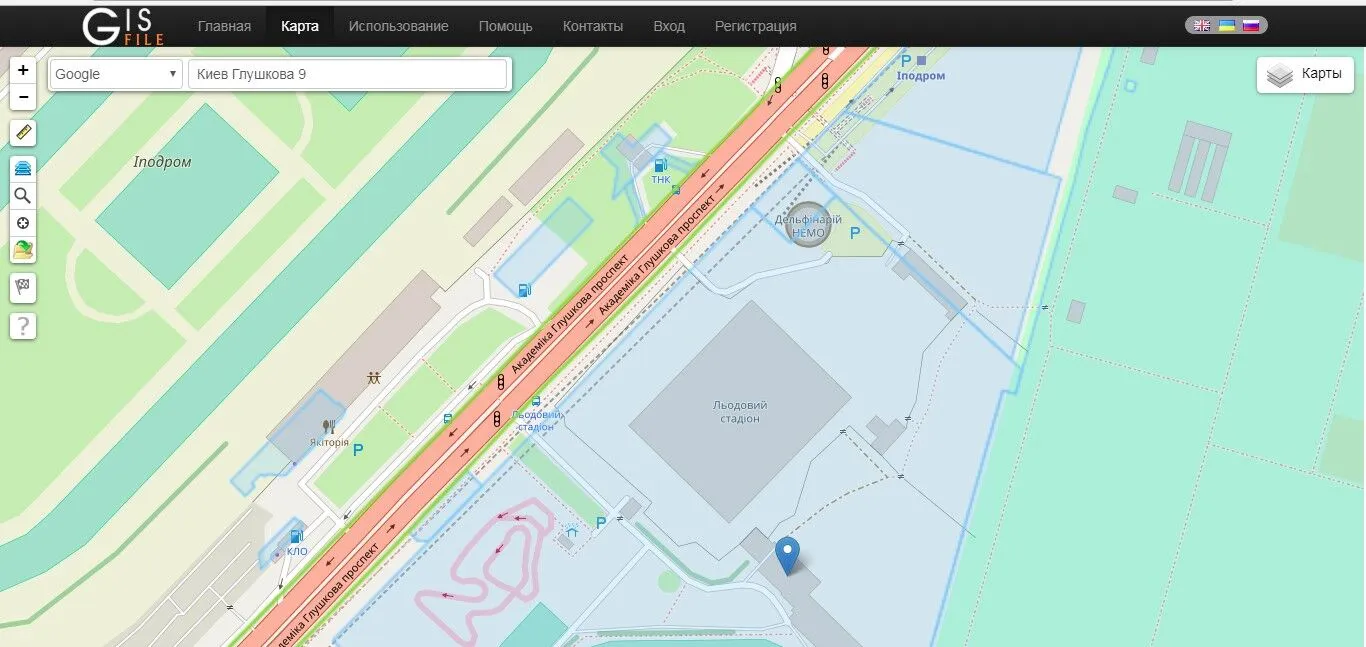Open the Google geocoder provider dropdown
The width and height of the screenshot is (1366, 647).
[x=116, y=74]
